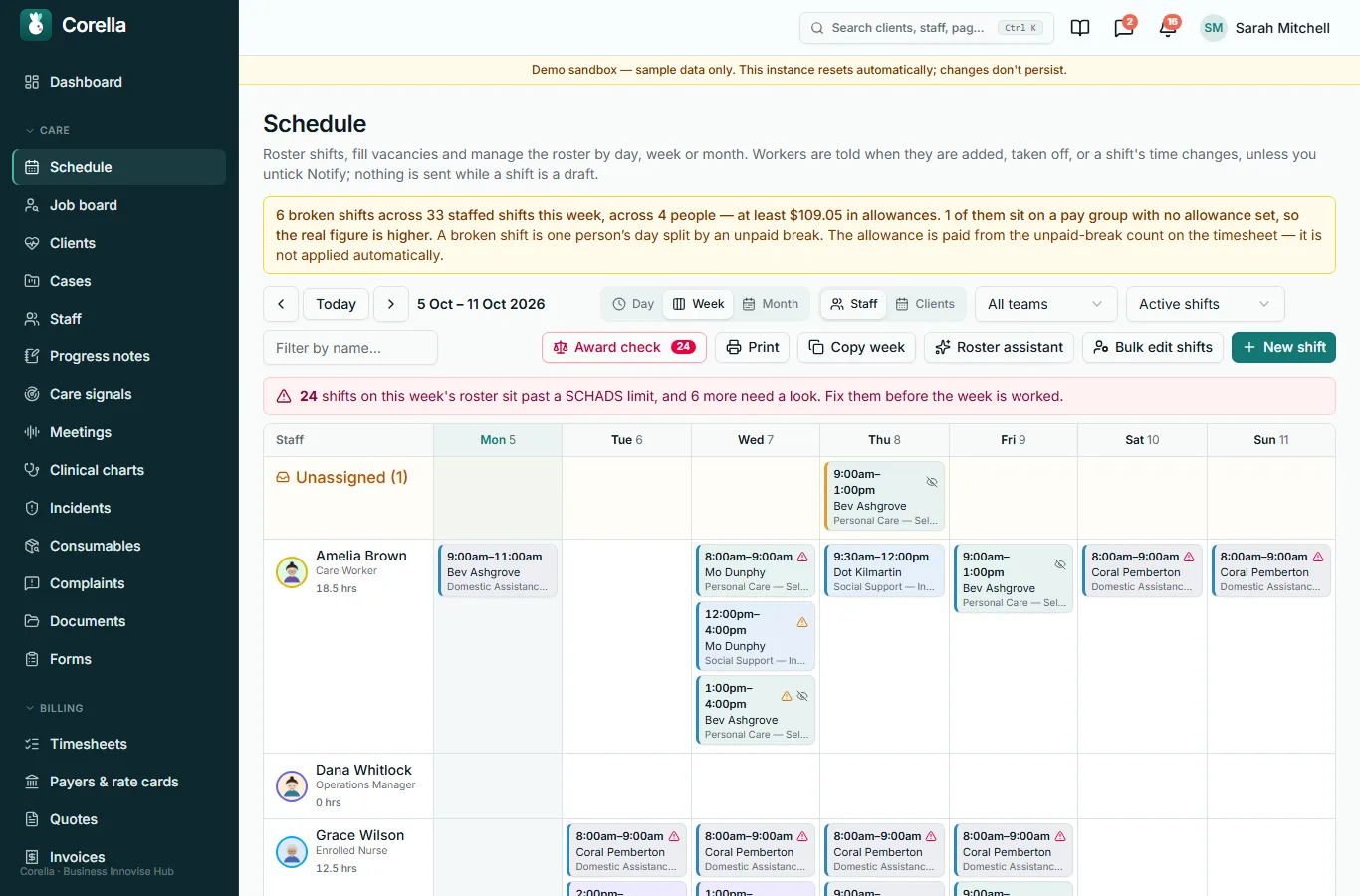1360x896 pixels.
Task: Group roster by Clients
Action: (925, 304)
